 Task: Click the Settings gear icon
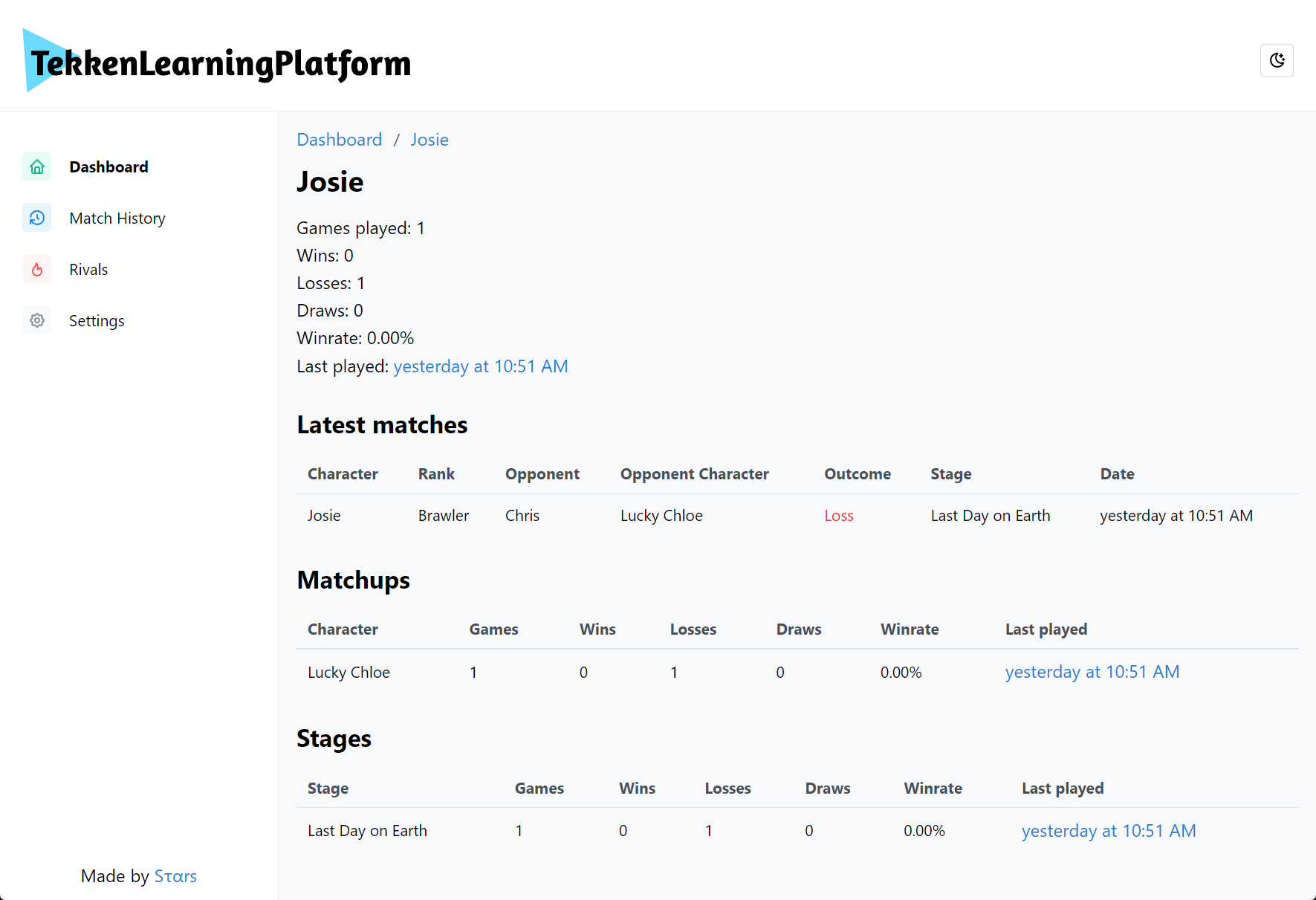click(37, 320)
